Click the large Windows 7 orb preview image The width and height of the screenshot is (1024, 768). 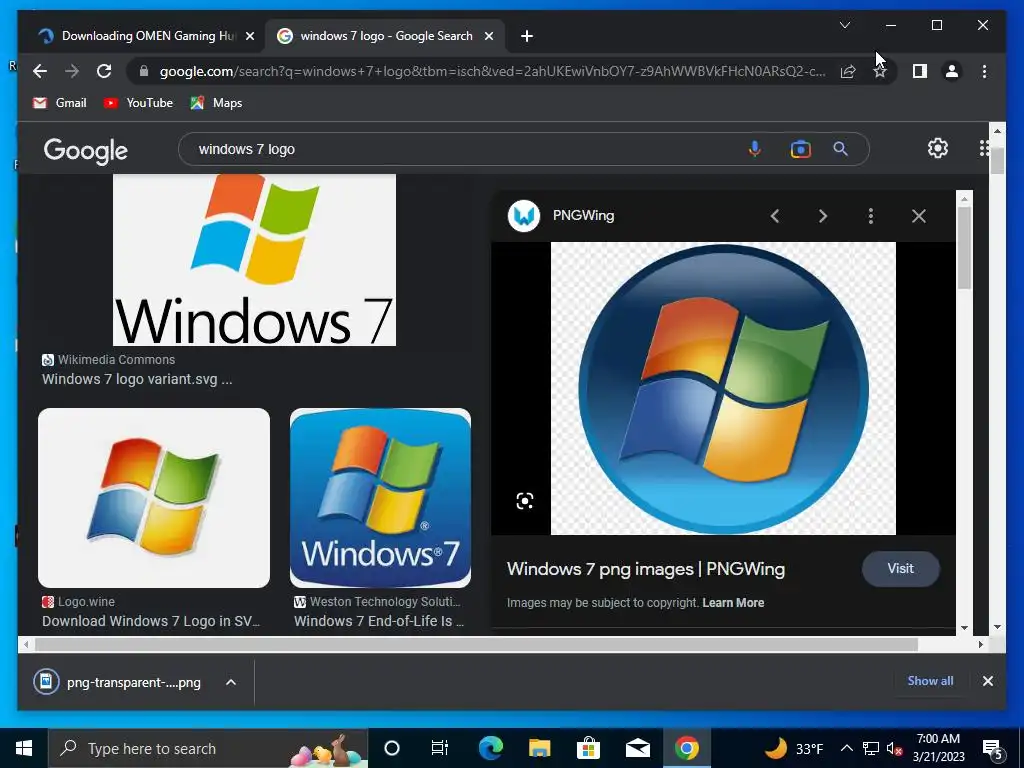(724, 389)
